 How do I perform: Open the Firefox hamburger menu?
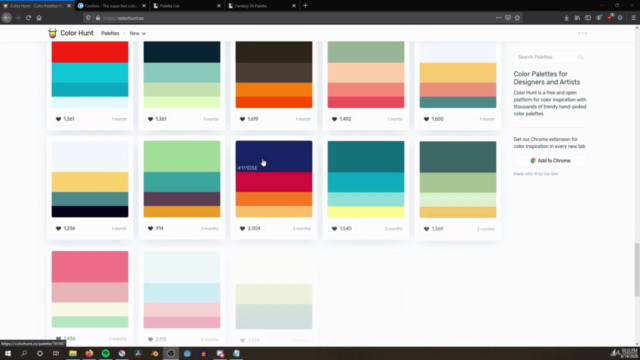pyautogui.click(x=633, y=18)
